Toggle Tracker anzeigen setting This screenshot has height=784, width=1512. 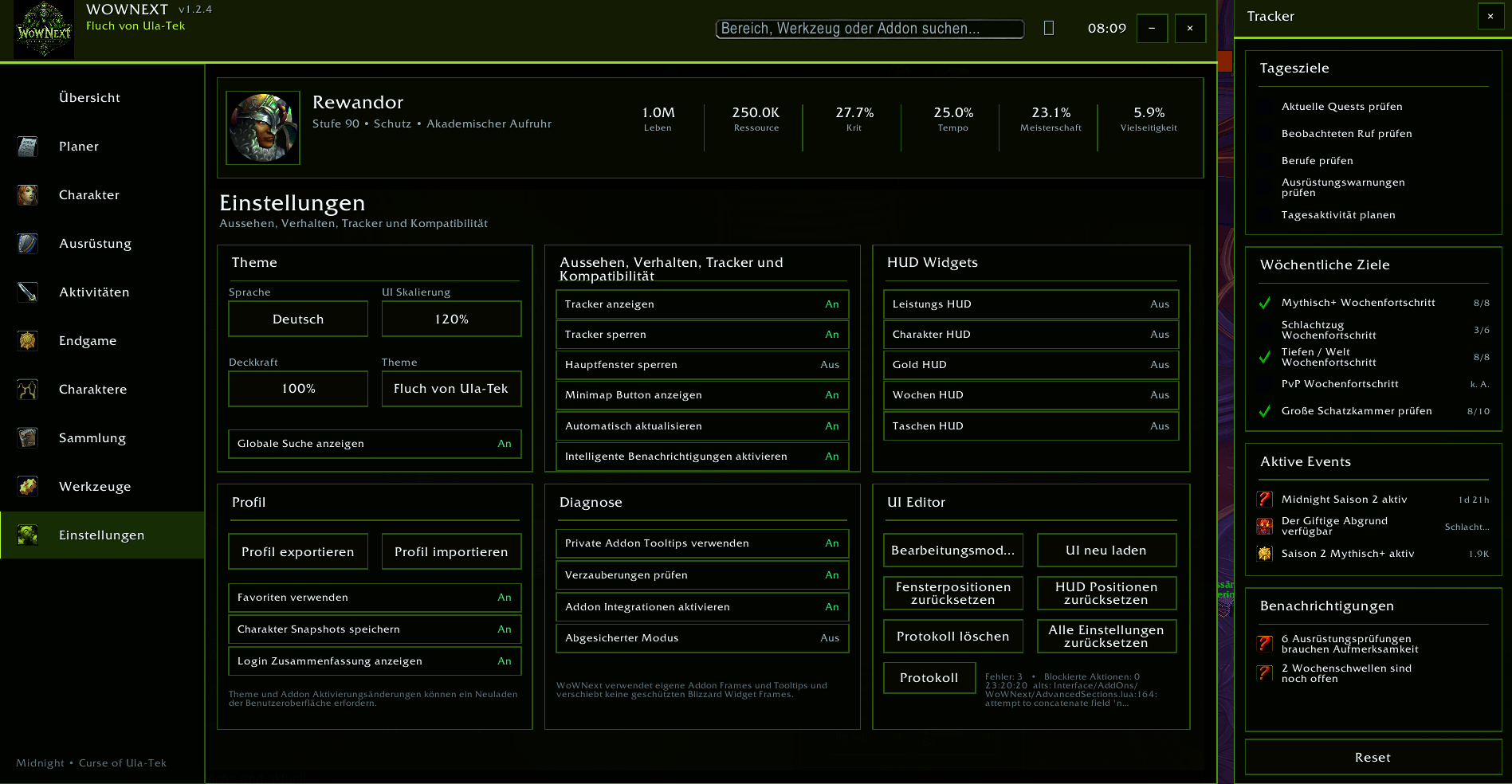point(702,304)
